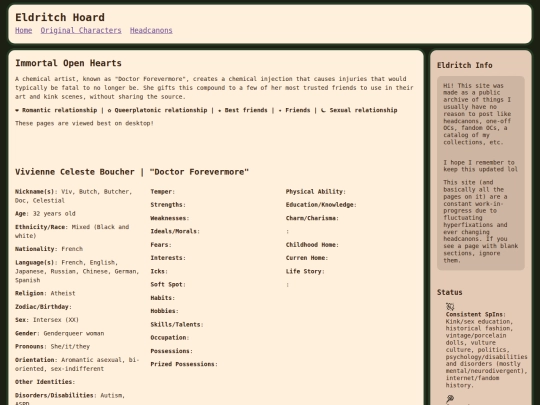Click the Orientation label
This screenshot has width=540, height=405.
click(x=36, y=360)
